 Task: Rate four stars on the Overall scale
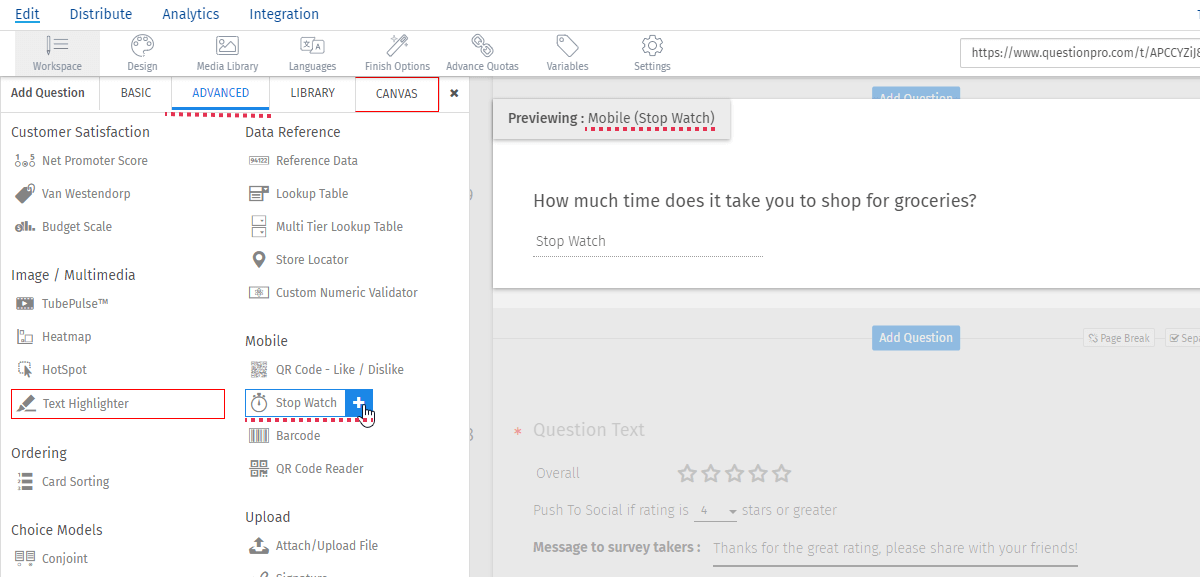[758, 473]
